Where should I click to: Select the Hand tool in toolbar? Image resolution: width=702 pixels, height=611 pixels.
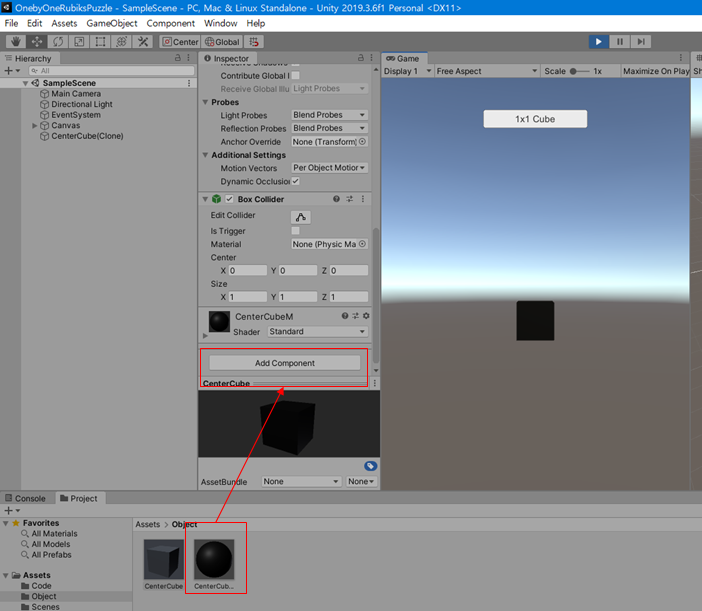pos(16,42)
